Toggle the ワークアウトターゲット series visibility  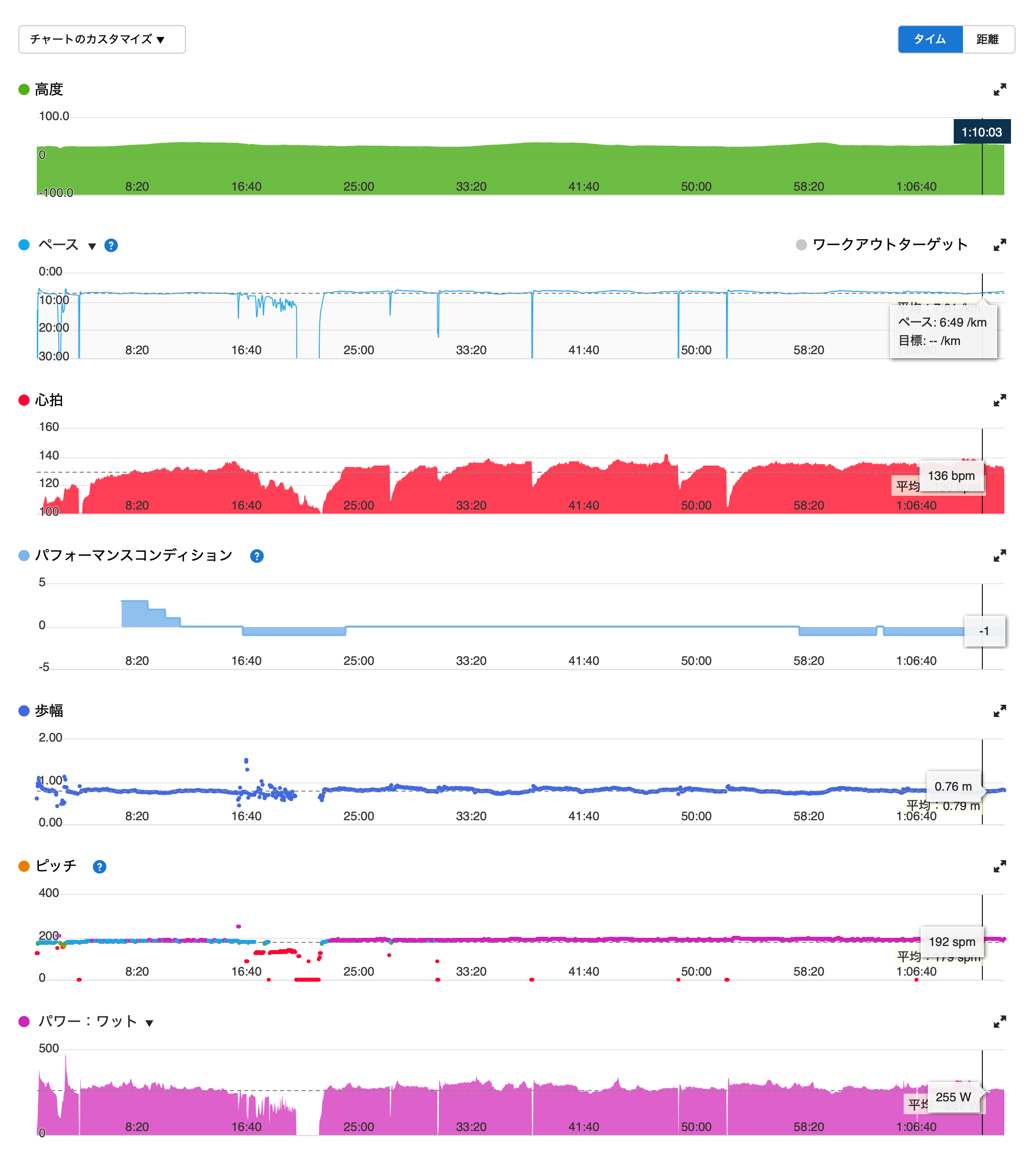coord(802,245)
